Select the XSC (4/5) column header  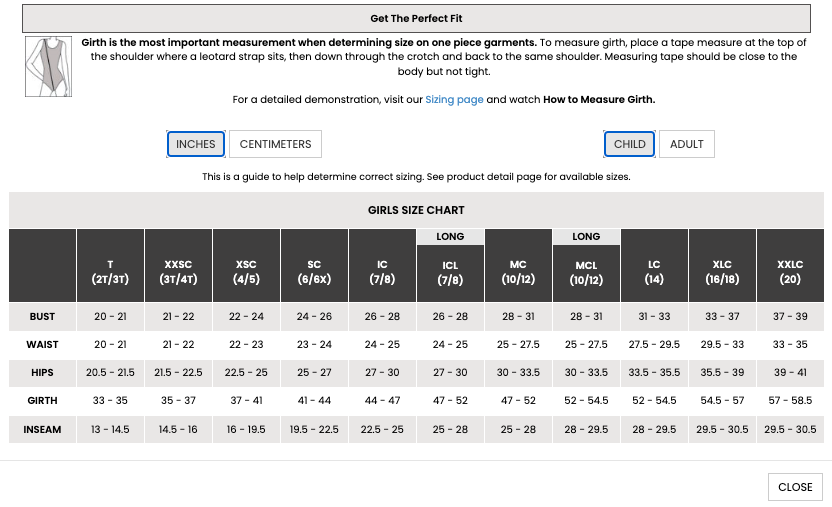pos(246,272)
